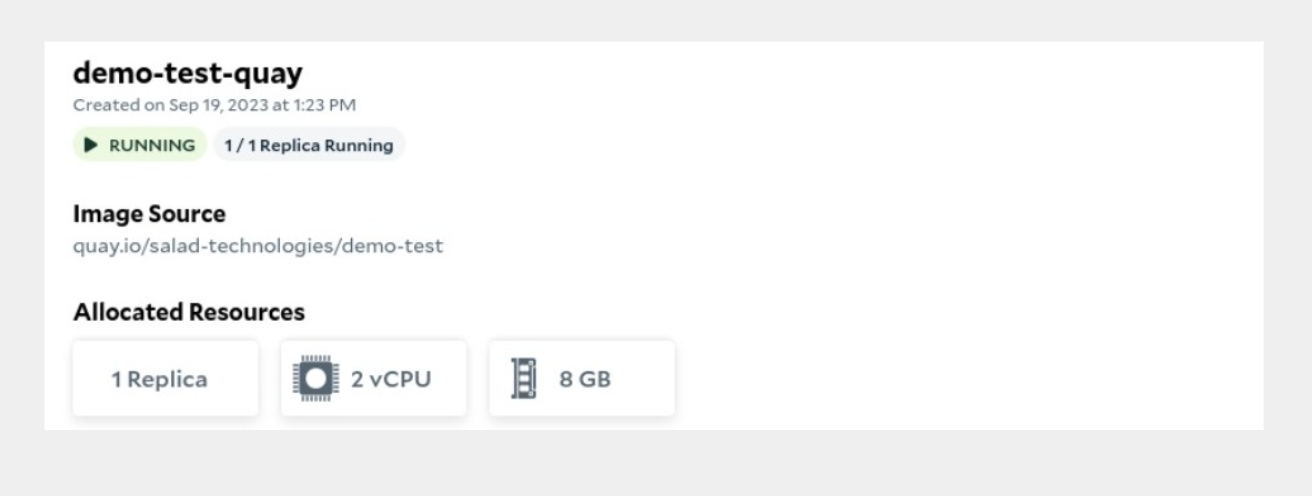This screenshot has width=1312, height=496.
Task: Click the 1 Replica text label
Action: 159,379
